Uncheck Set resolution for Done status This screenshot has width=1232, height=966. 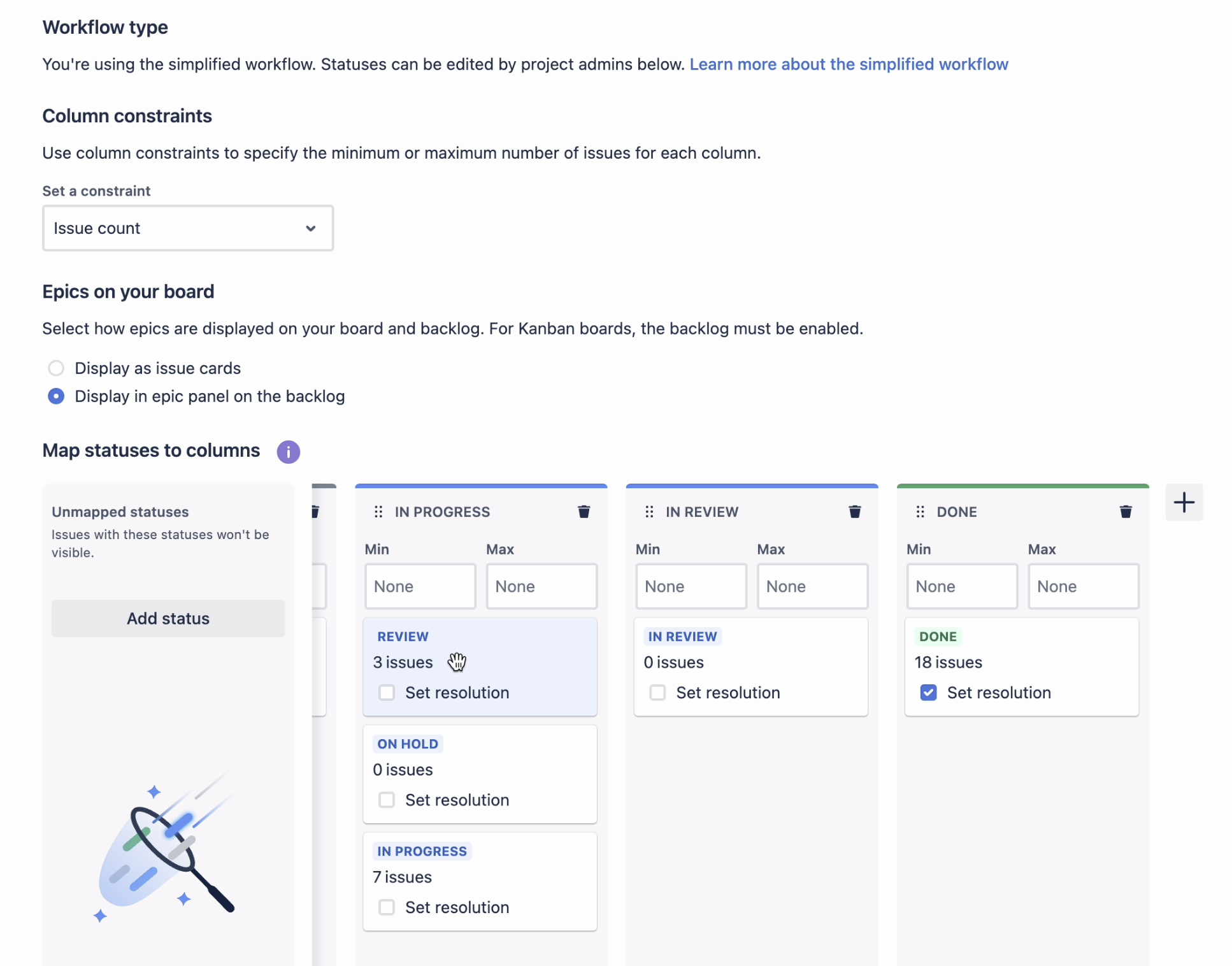click(928, 693)
